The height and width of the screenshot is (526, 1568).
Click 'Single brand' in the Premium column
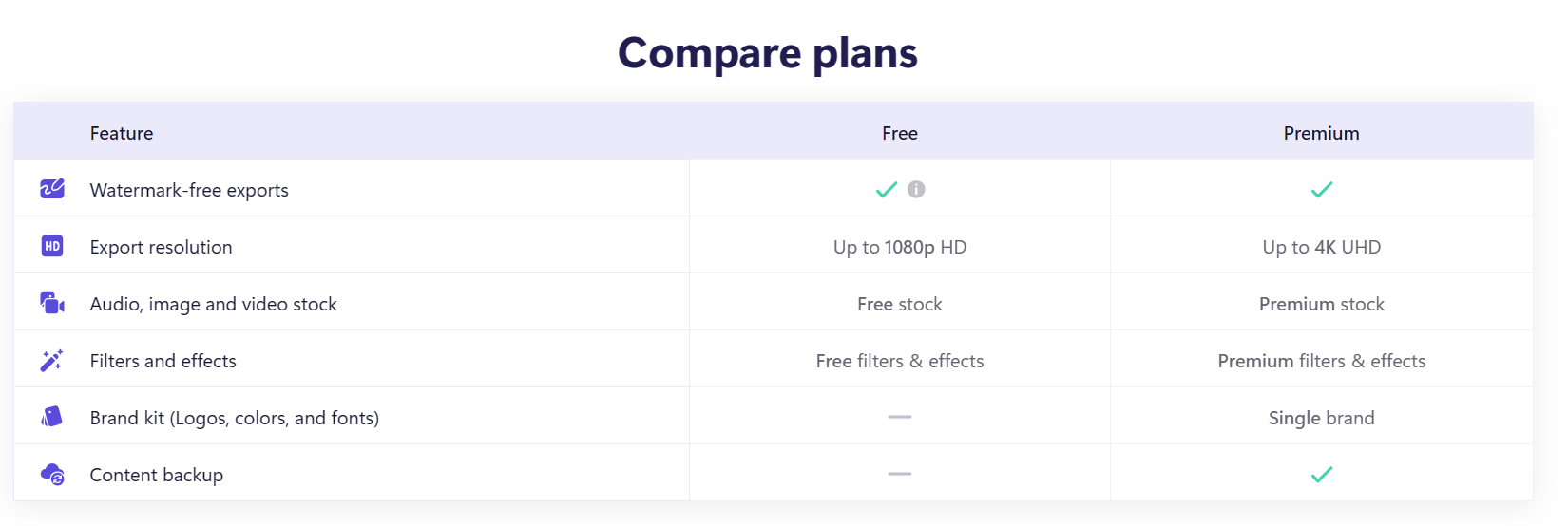tap(1321, 418)
